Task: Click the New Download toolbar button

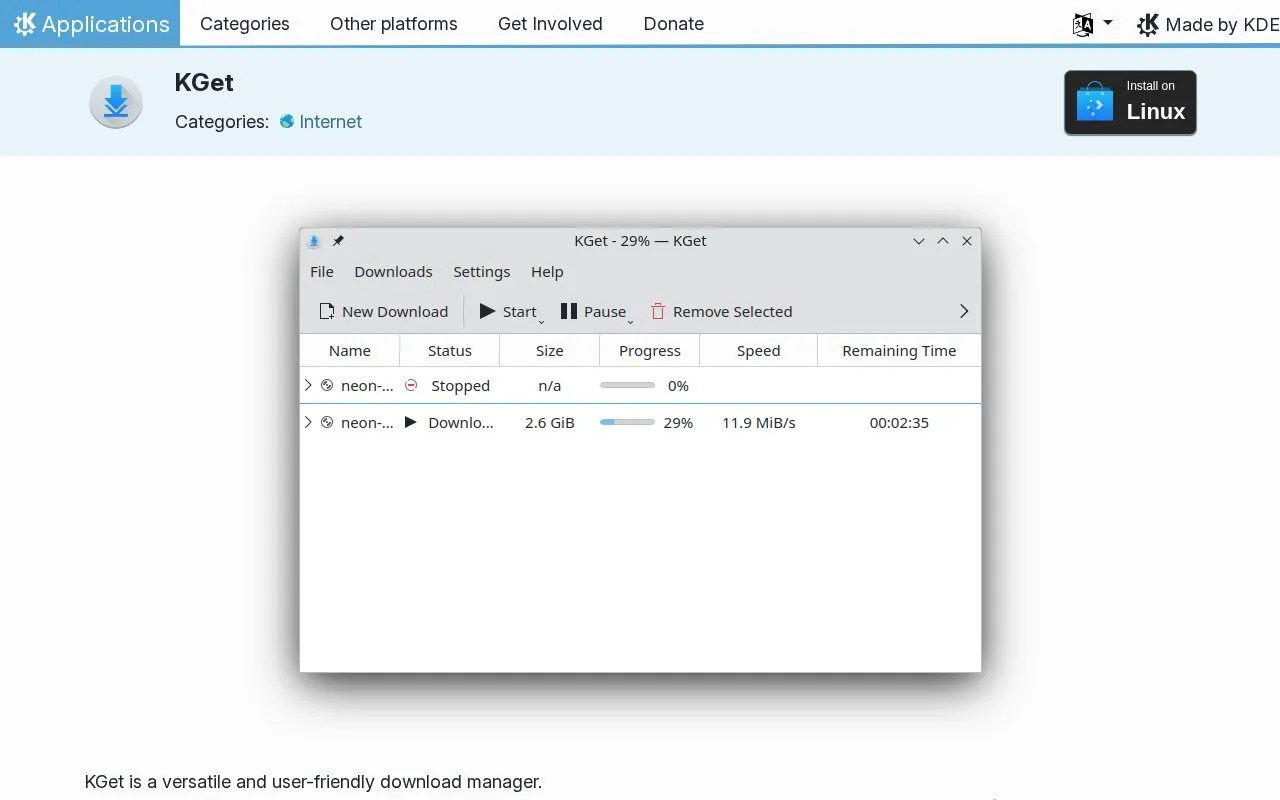Action: coord(383,312)
